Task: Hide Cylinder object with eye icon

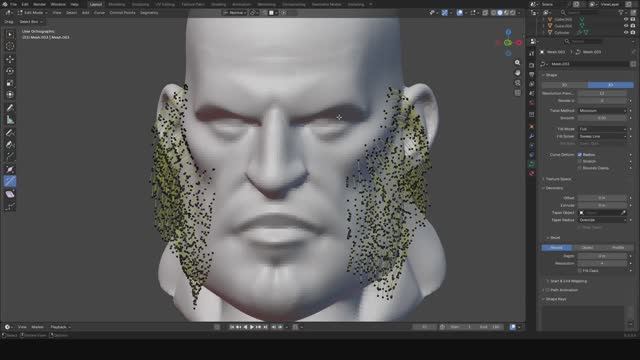Action: [626, 32]
